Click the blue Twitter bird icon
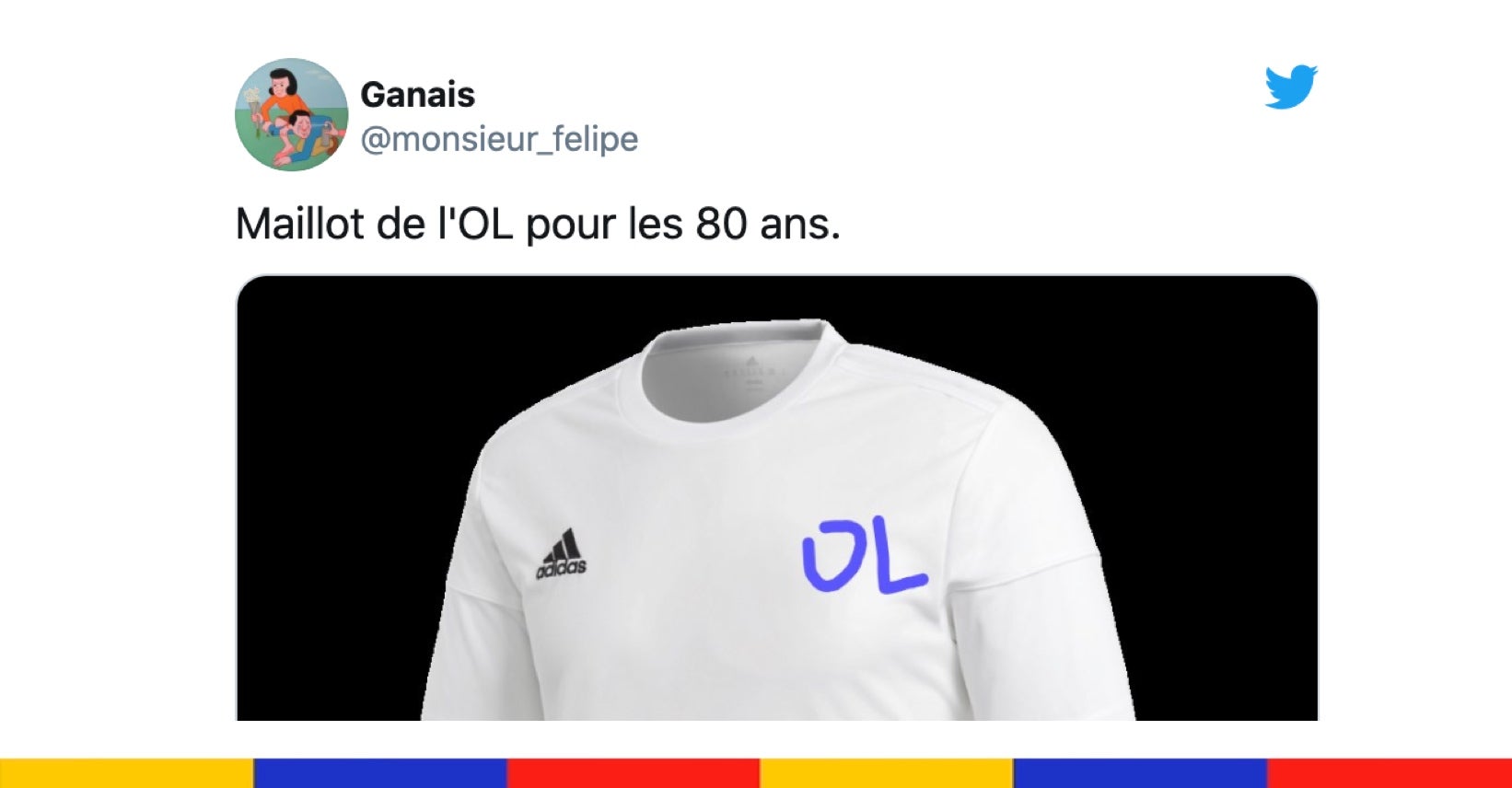This screenshot has width=1512, height=788. (x=1291, y=87)
